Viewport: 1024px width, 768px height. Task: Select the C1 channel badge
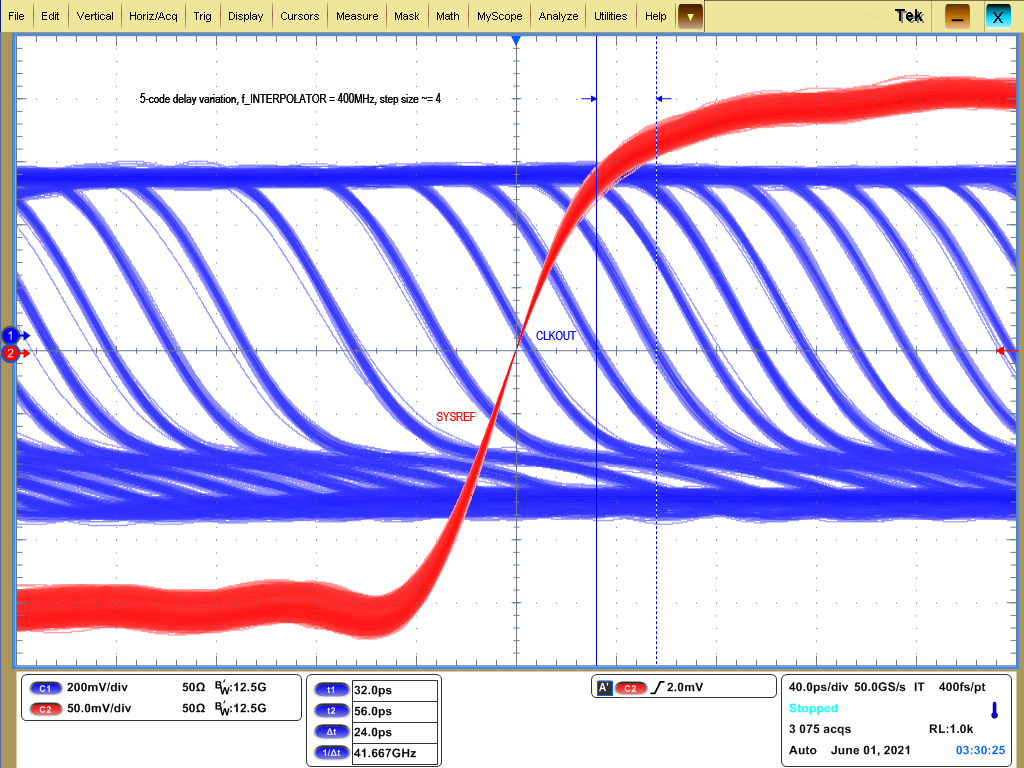click(x=44, y=688)
